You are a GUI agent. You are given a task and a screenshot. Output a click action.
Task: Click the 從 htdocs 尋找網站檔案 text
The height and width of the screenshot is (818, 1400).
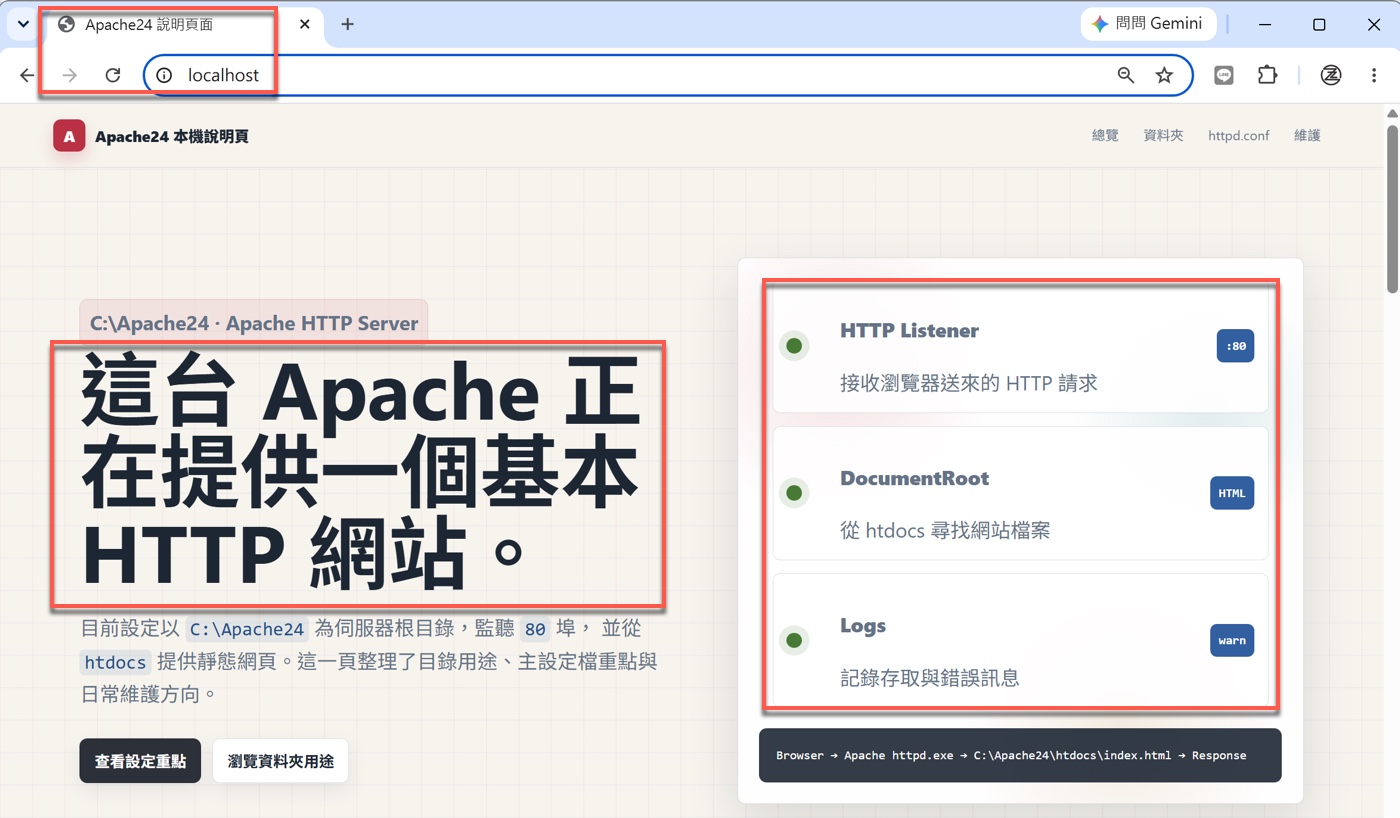945,530
